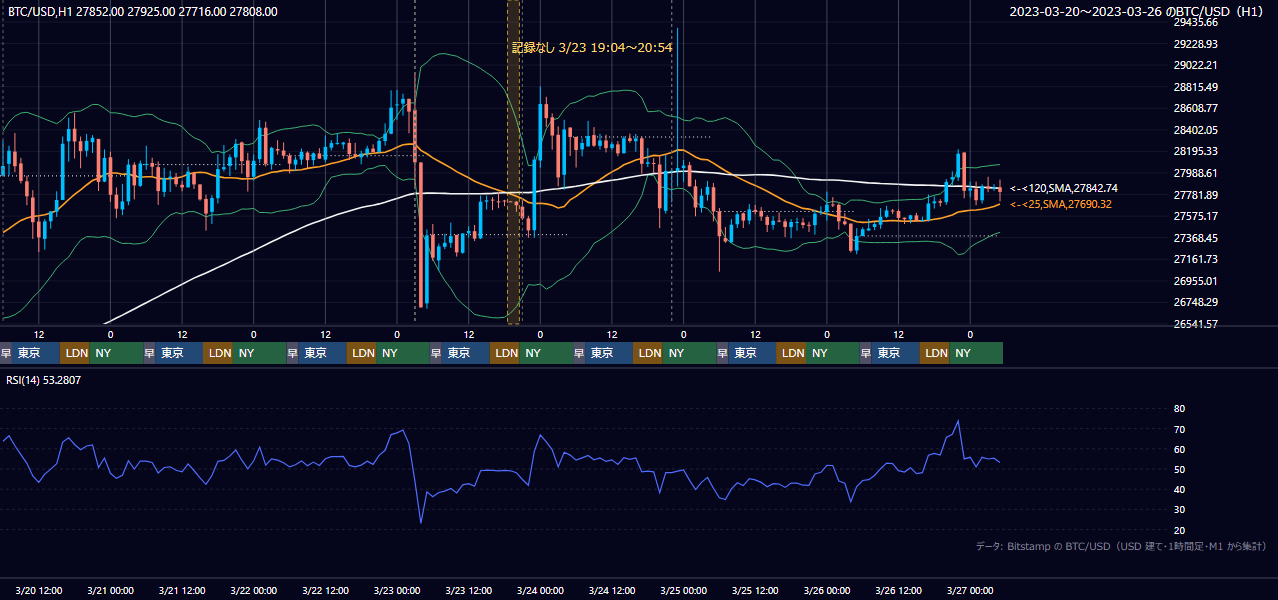Select the 3/22 12:00 date label
Screen dimensions: 1278x600
325,590
